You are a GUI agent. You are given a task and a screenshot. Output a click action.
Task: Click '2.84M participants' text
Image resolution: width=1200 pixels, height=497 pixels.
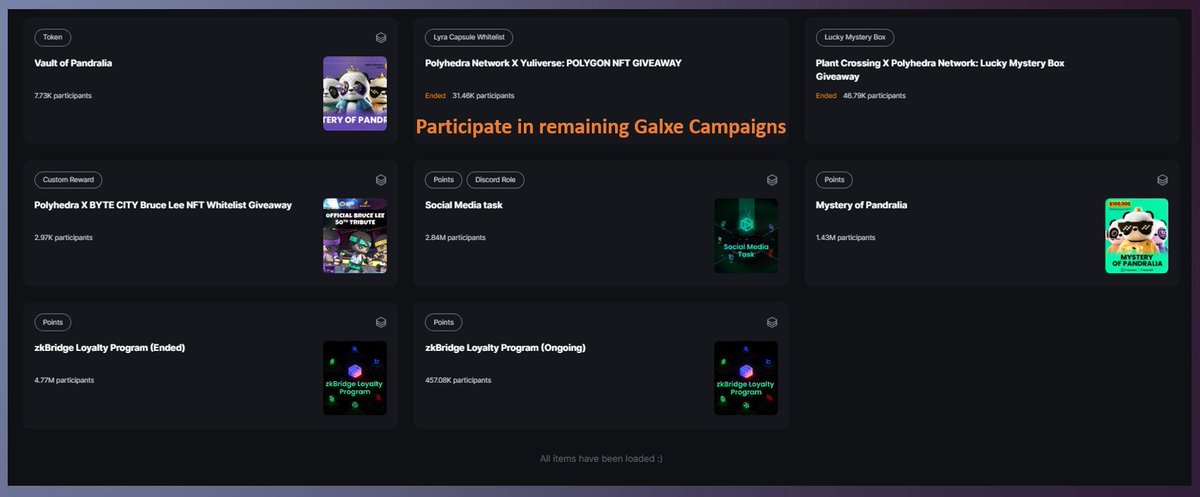click(456, 238)
